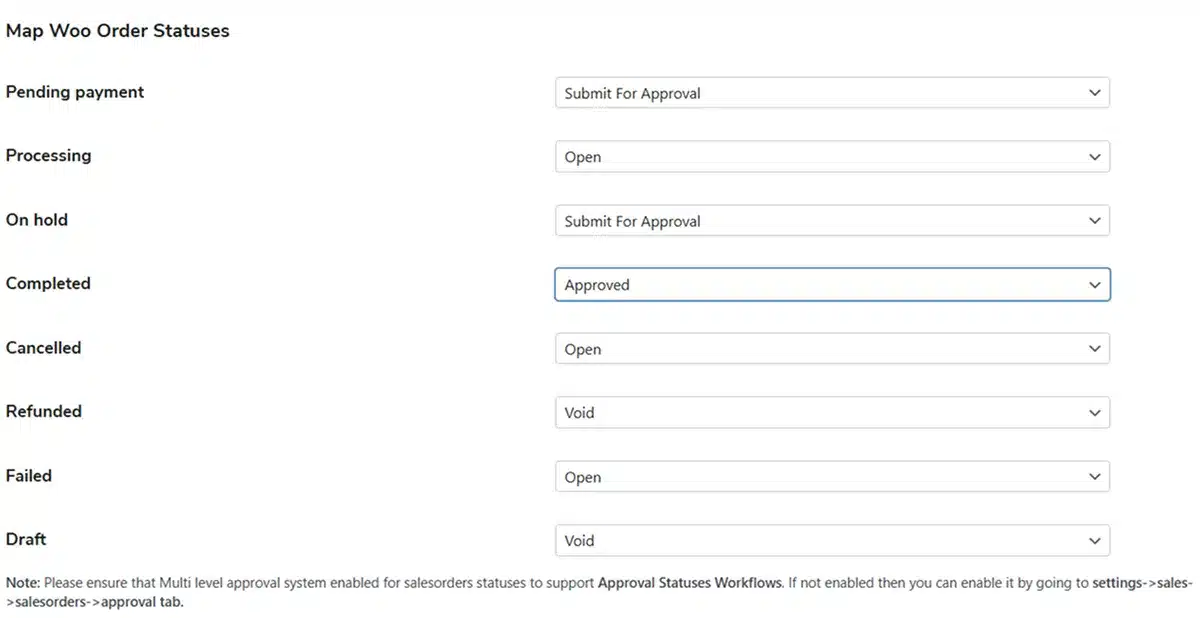The height and width of the screenshot is (618, 1200).
Task: Open the Draft status dropdown
Action: (832, 540)
